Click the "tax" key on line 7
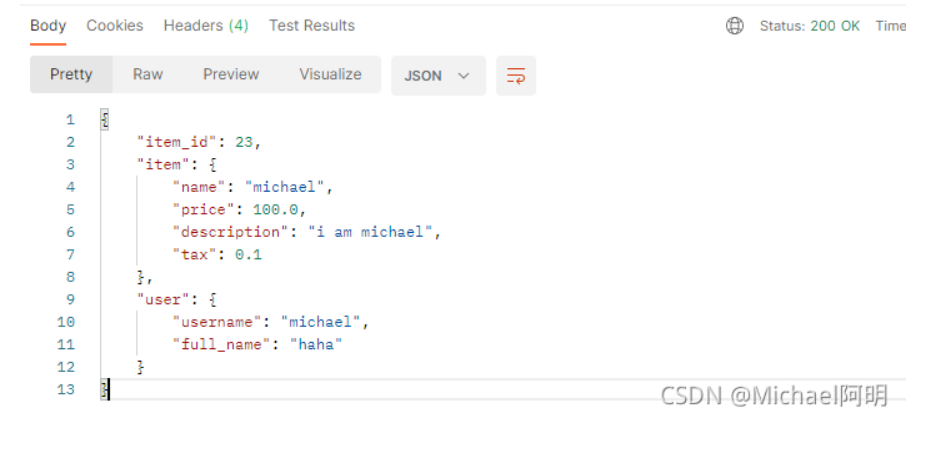This screenshot has width=926, height=466. [194, 255]
